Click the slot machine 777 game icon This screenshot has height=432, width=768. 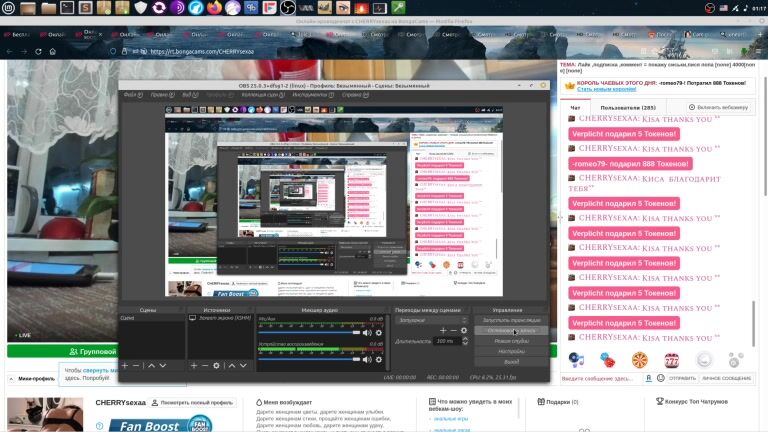pos(672,360)
